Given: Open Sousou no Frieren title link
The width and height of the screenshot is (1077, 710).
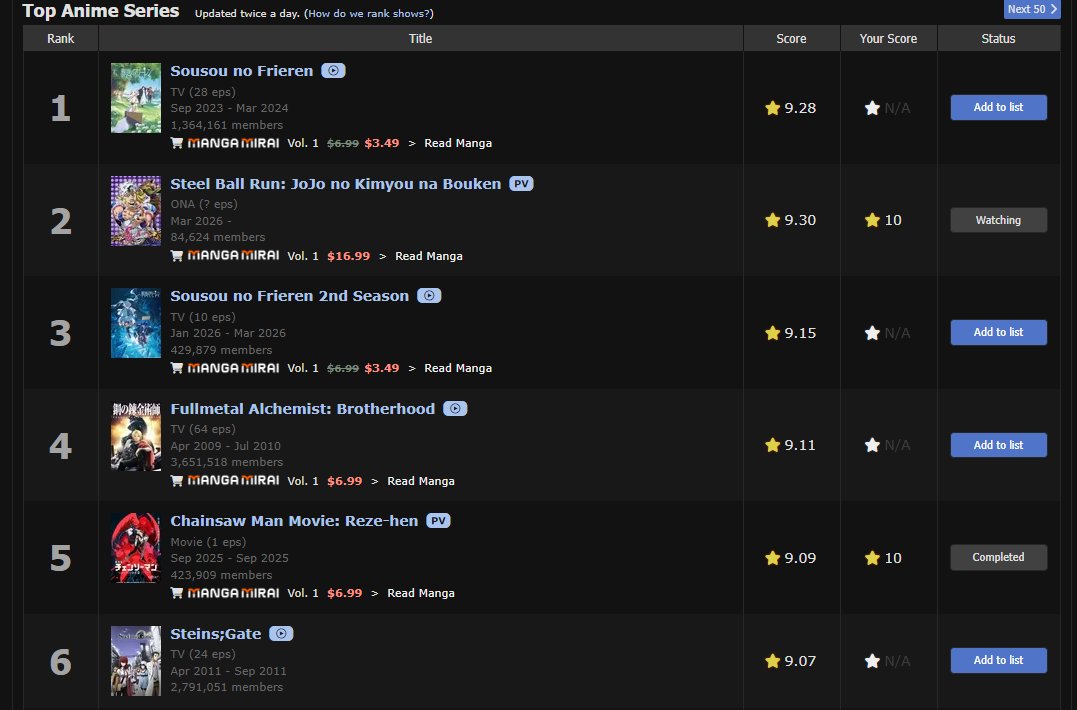Looking at the screenshot, I should click(242, 71).
